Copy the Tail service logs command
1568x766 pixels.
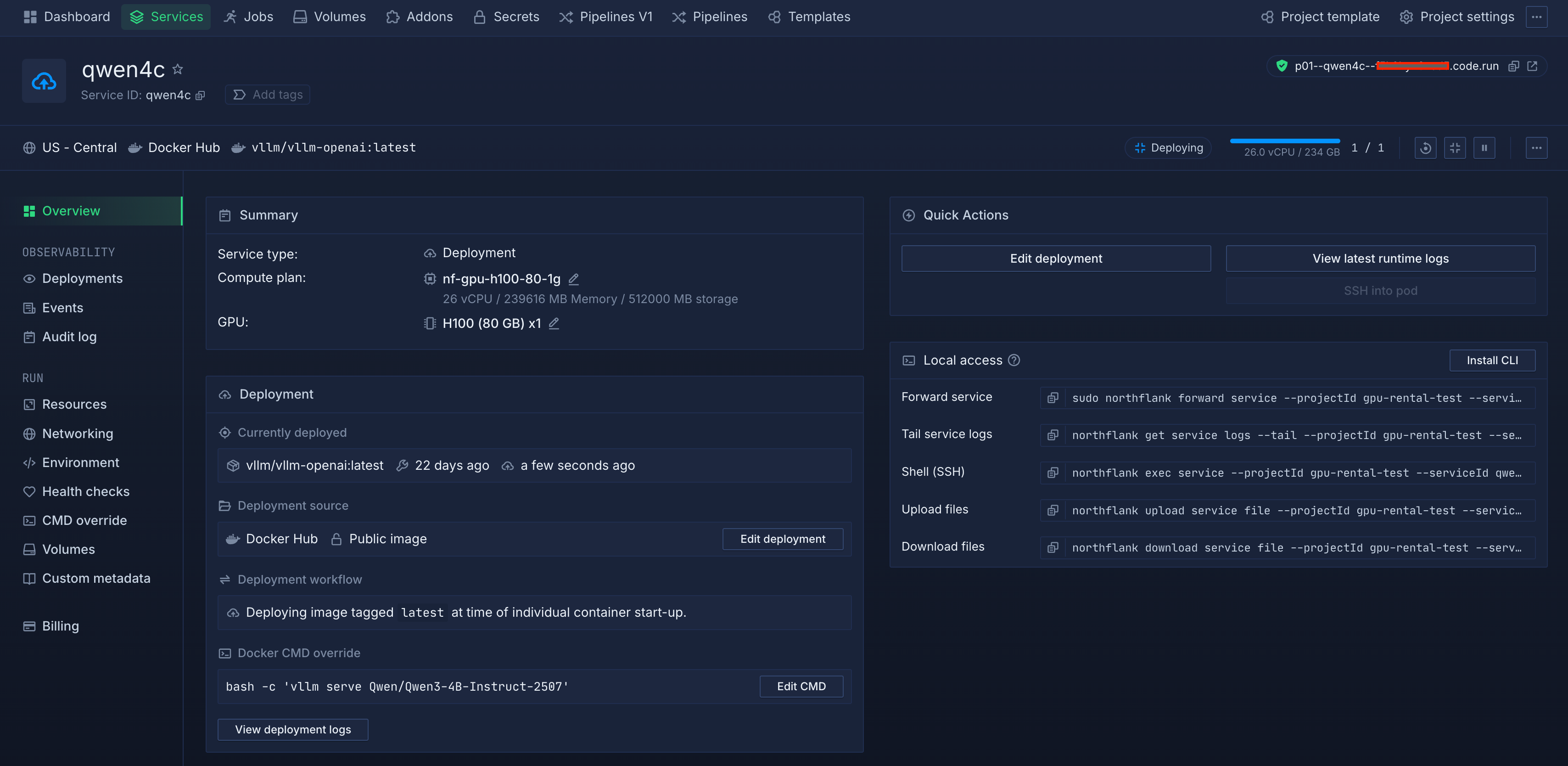tap(1053, 435)
